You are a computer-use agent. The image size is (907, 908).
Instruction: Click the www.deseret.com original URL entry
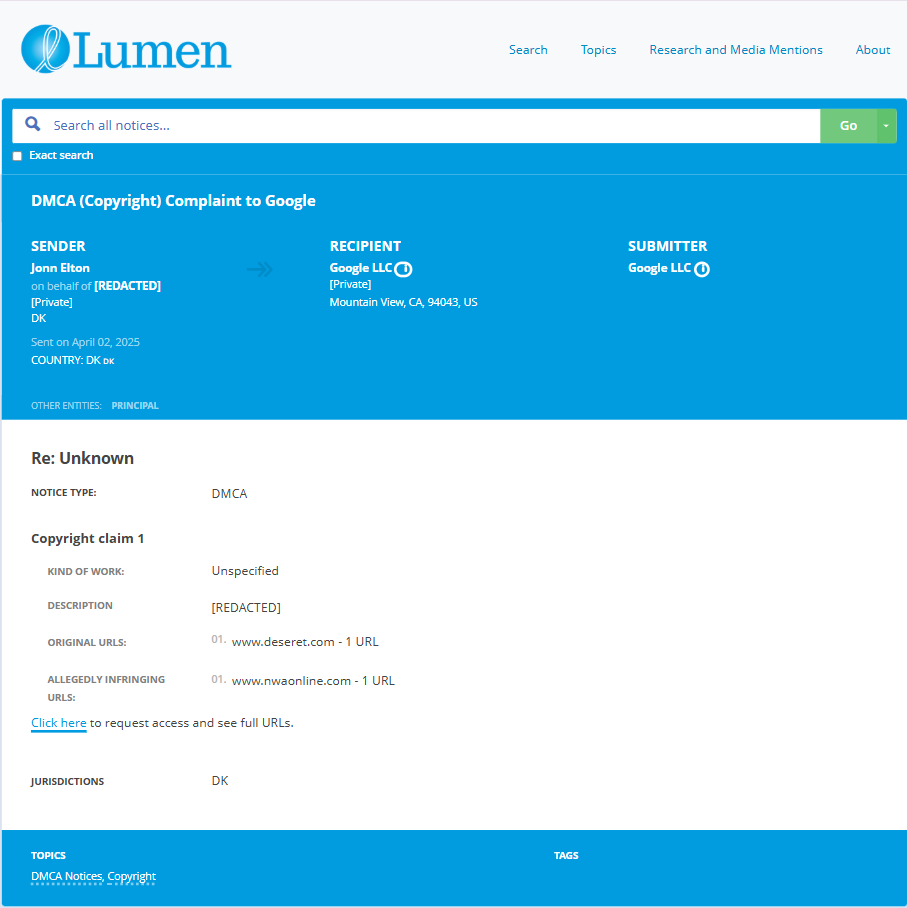pos(305,642)
